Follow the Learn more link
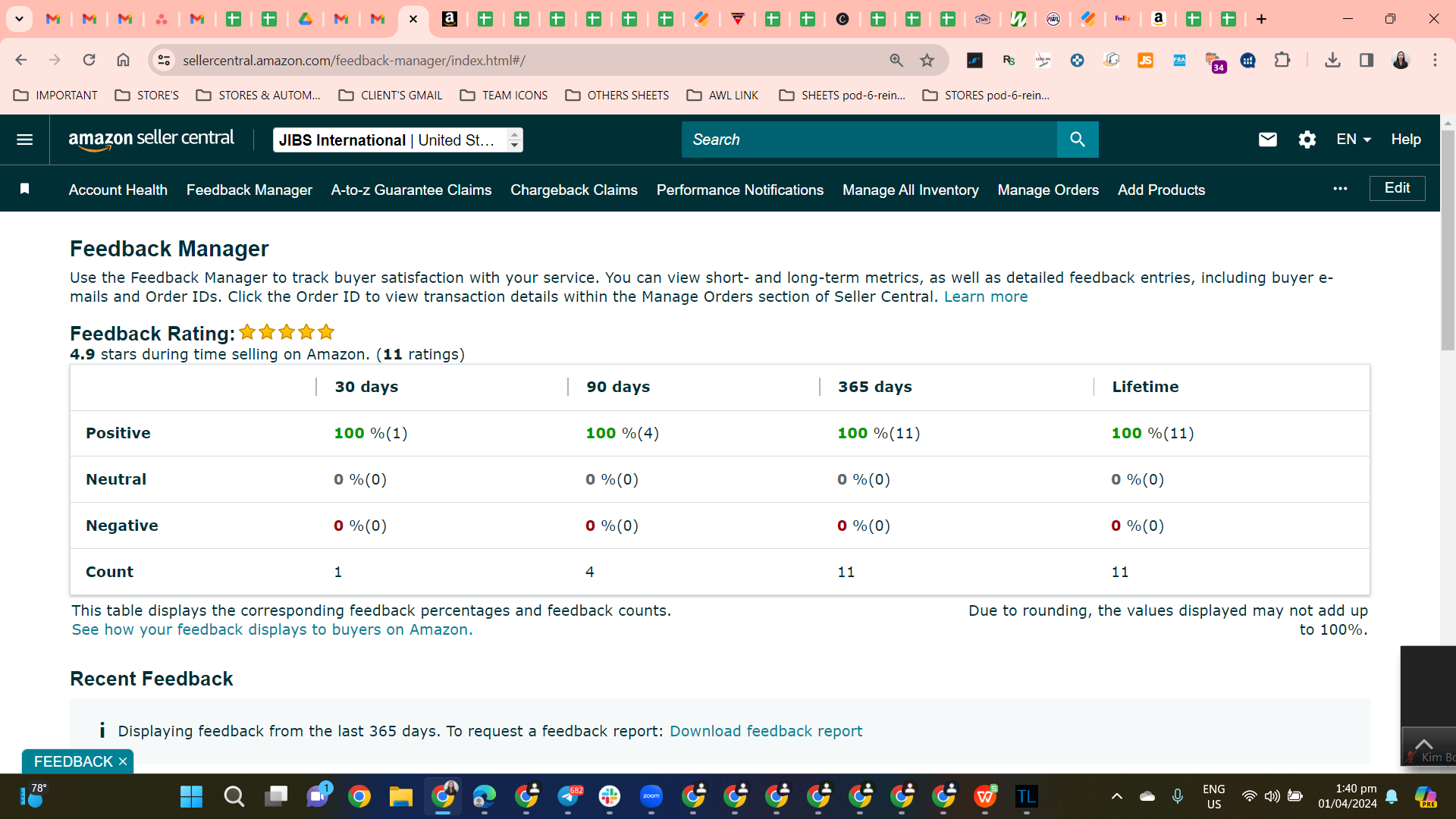This screenshot has width=1456, height=819. [986, 297]
